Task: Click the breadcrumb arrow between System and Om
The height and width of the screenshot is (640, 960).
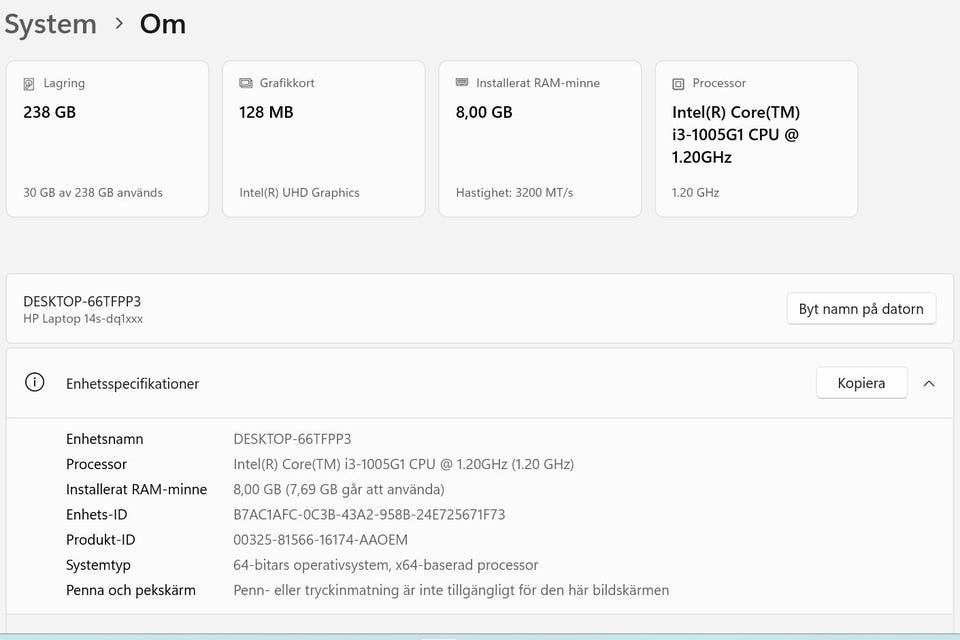Action: [119, 23]
